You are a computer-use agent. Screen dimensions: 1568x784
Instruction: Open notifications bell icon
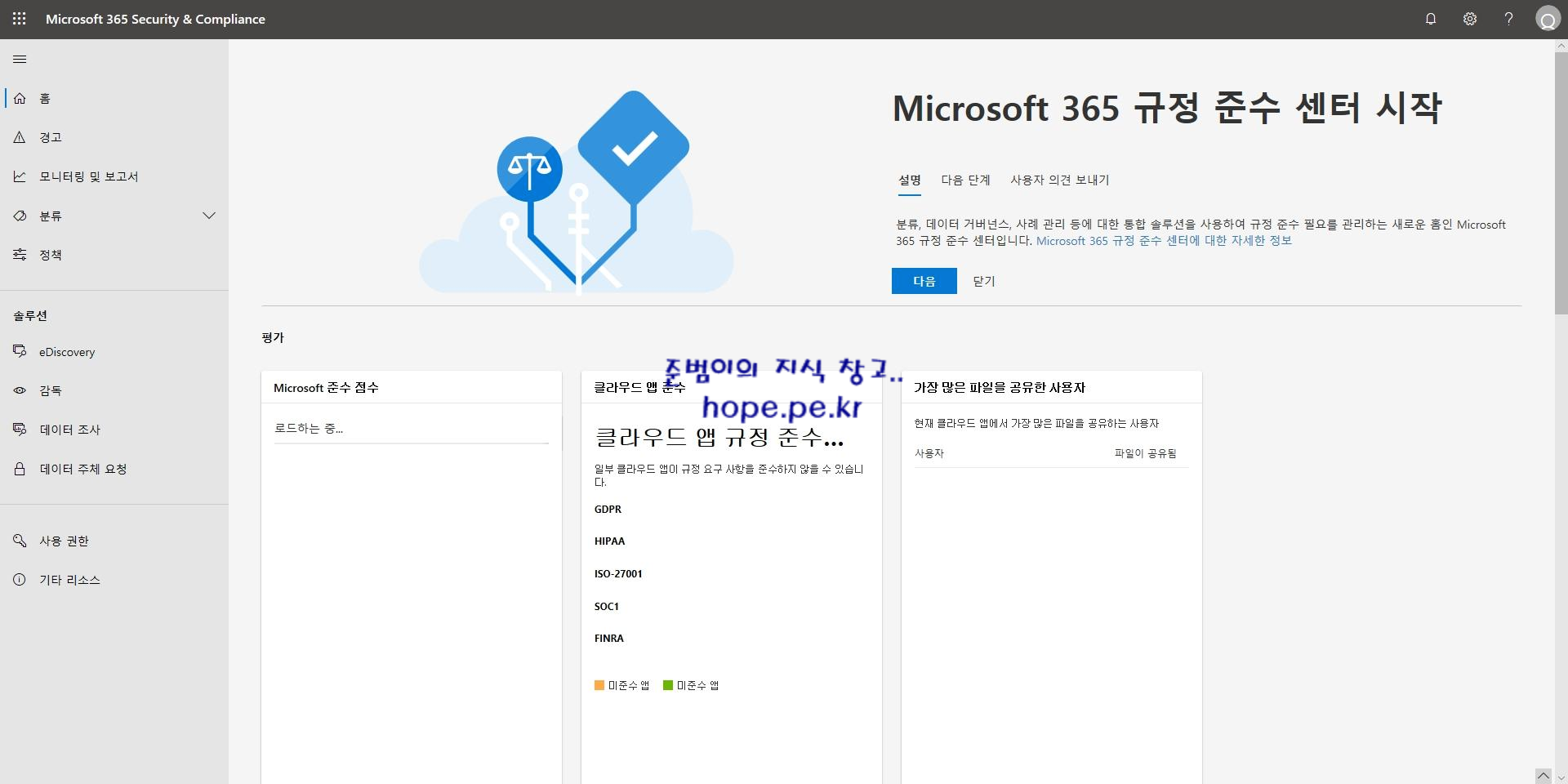pos(1431,19)
